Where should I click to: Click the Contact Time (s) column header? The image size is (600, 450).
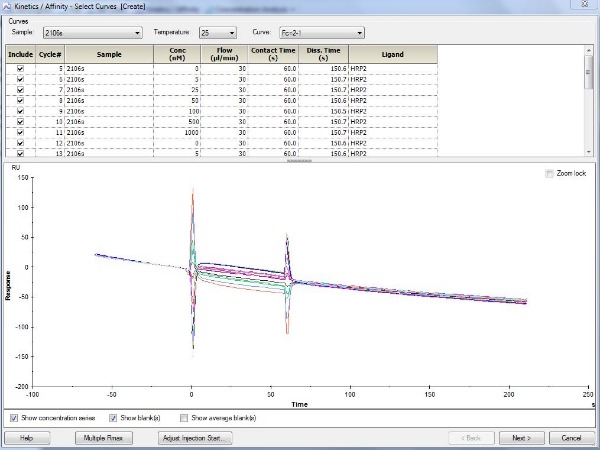pyautogui.click(x=273, y=54)
